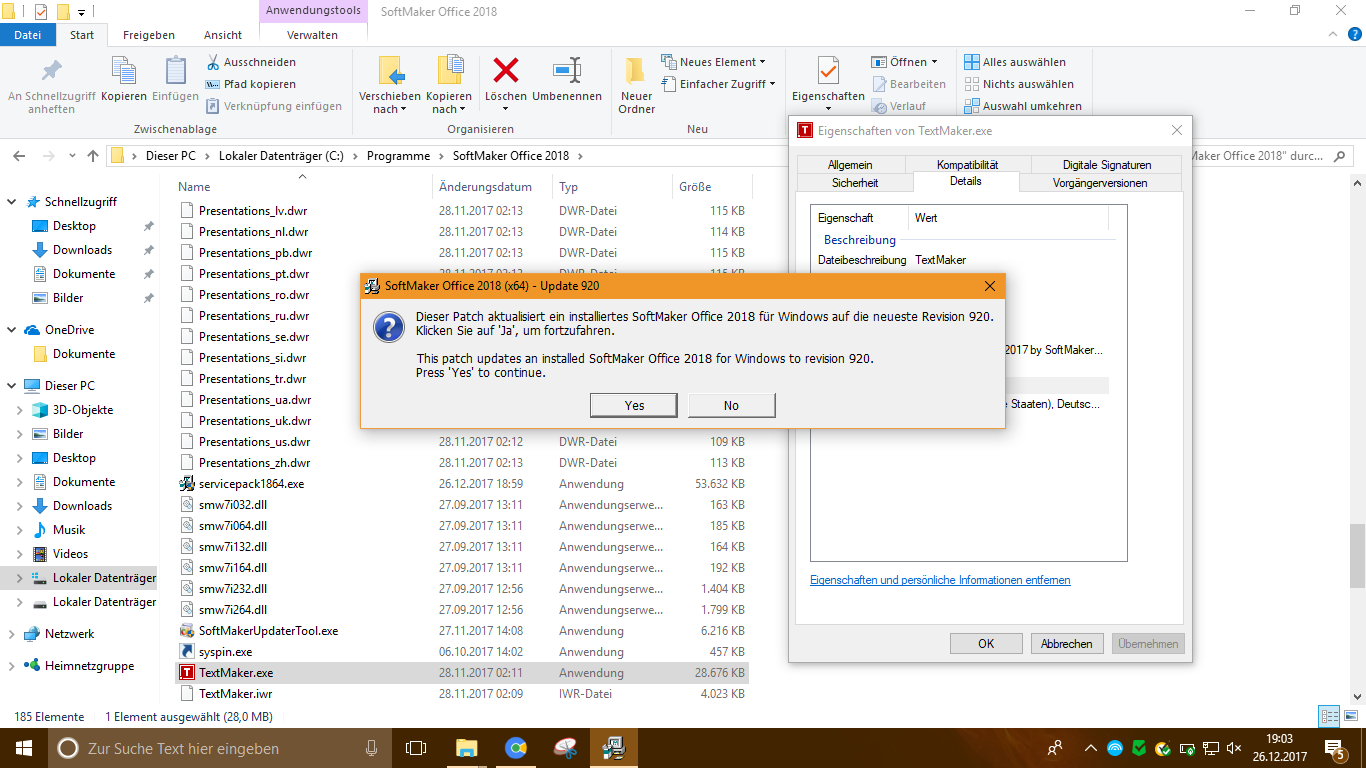1366x768 pixels.
Task: Collapse the Dieser PC tree node
Action: (x=12, y=386)
